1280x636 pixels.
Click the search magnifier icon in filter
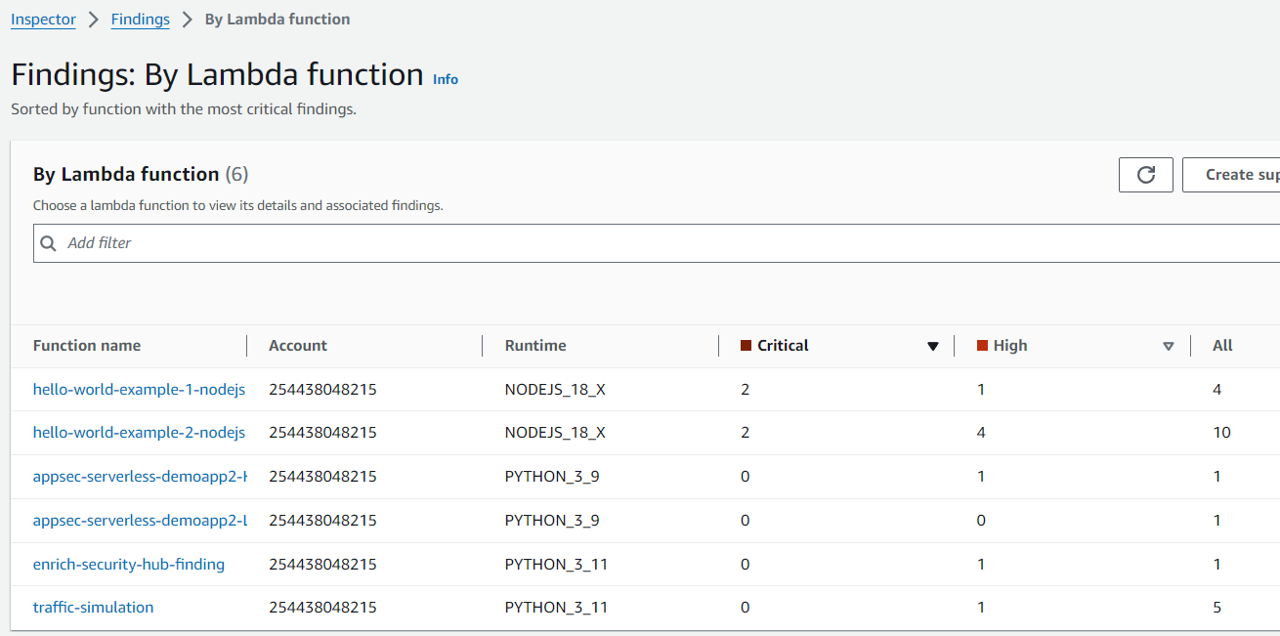(x=48, y=243)
